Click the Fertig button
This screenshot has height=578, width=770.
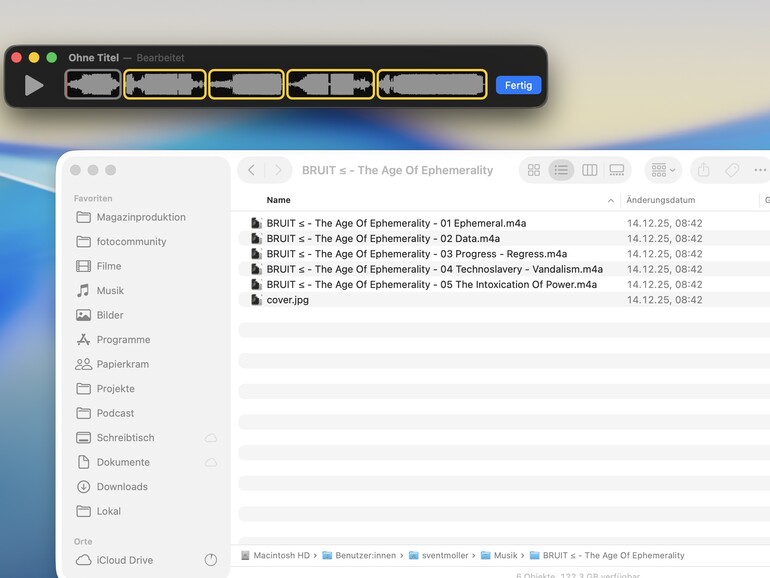tap(518, 85)
